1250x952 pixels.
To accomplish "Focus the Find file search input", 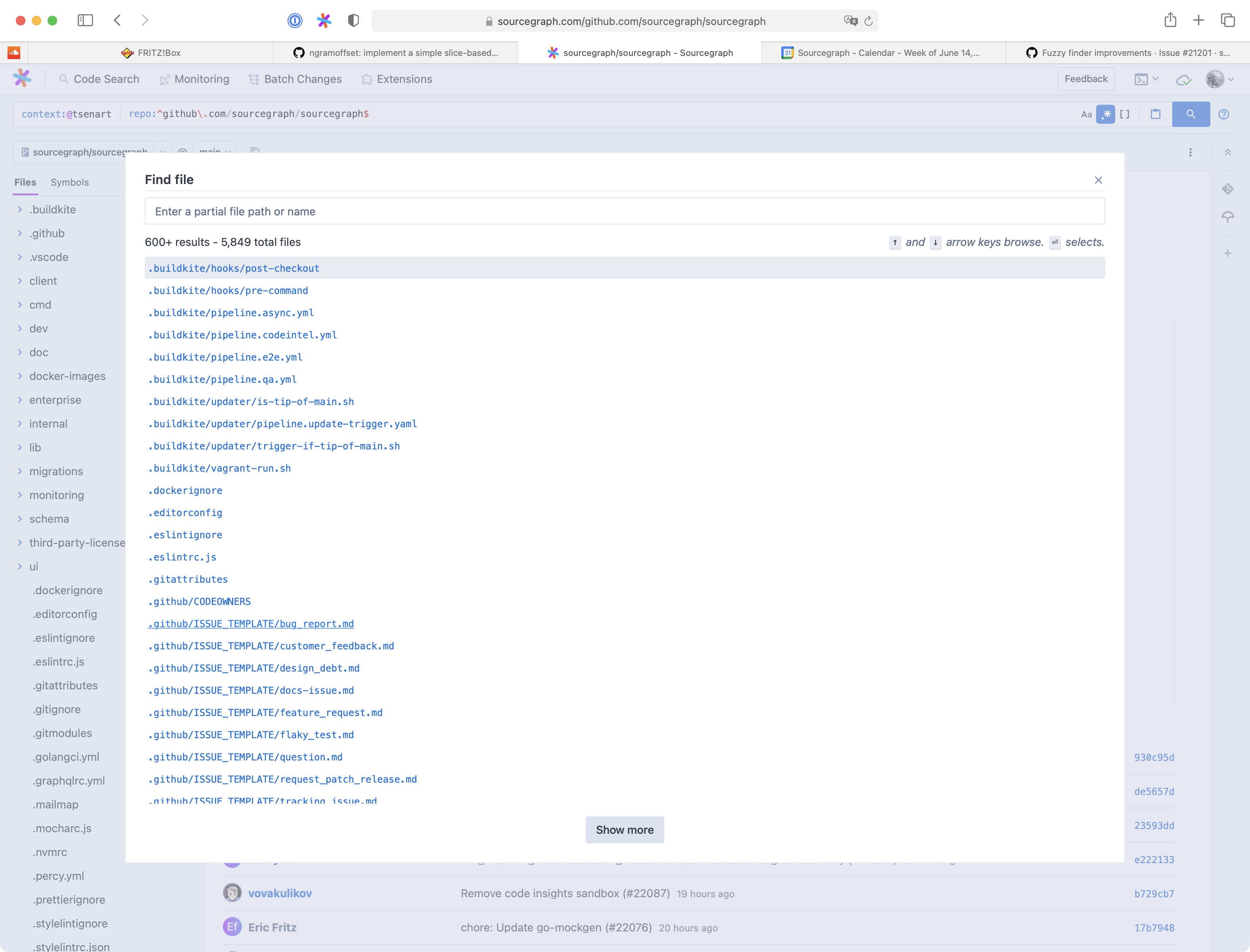I will click(624, 211).
